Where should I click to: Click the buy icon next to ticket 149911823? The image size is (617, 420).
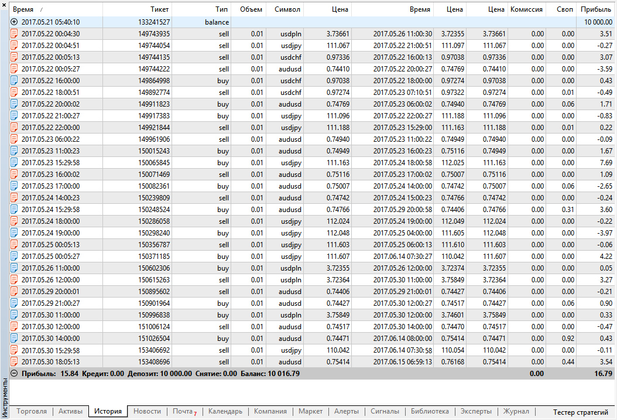pyautogui.click(x=14, y=104)
